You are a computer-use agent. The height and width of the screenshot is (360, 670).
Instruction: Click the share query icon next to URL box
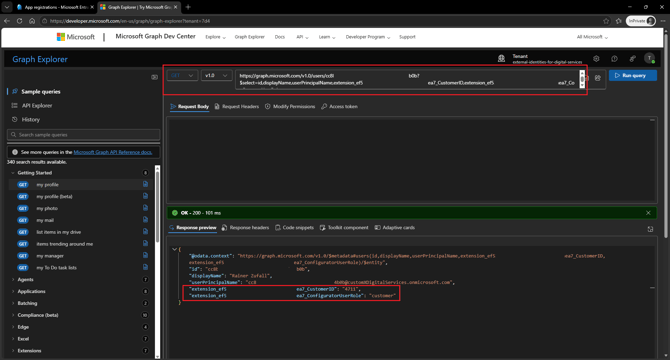pyautogui.click(x=598, y=78)
